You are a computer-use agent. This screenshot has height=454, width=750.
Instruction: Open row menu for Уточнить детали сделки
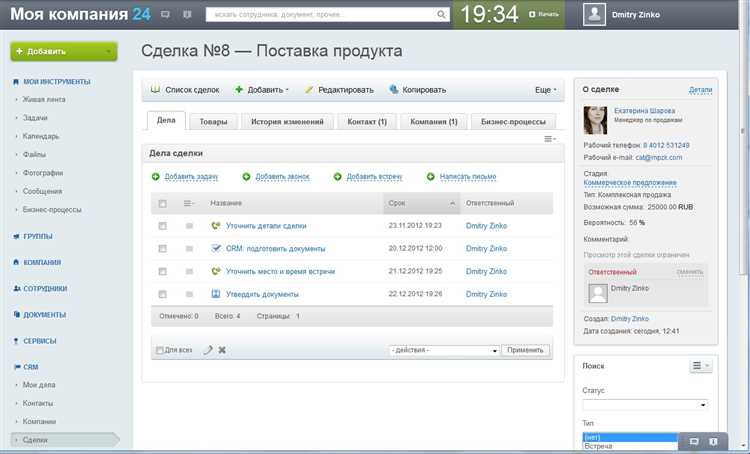[189, 226]
